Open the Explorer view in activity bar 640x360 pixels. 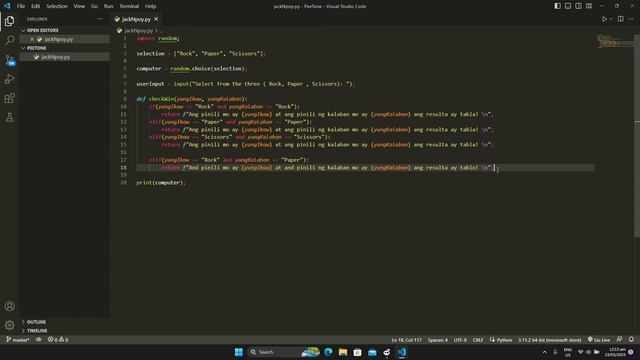pos(9,21)
